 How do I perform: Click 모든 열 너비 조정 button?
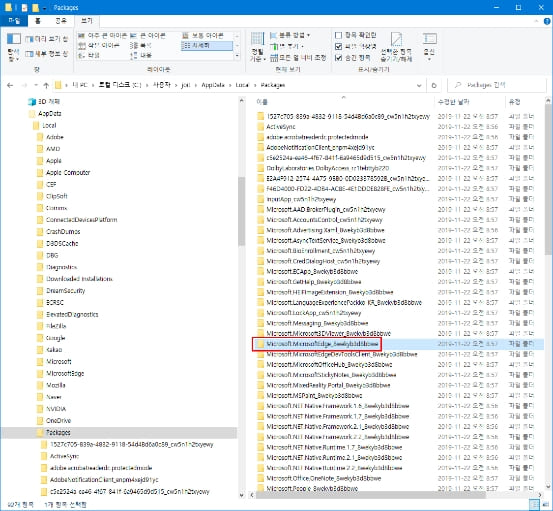(298, 58)
